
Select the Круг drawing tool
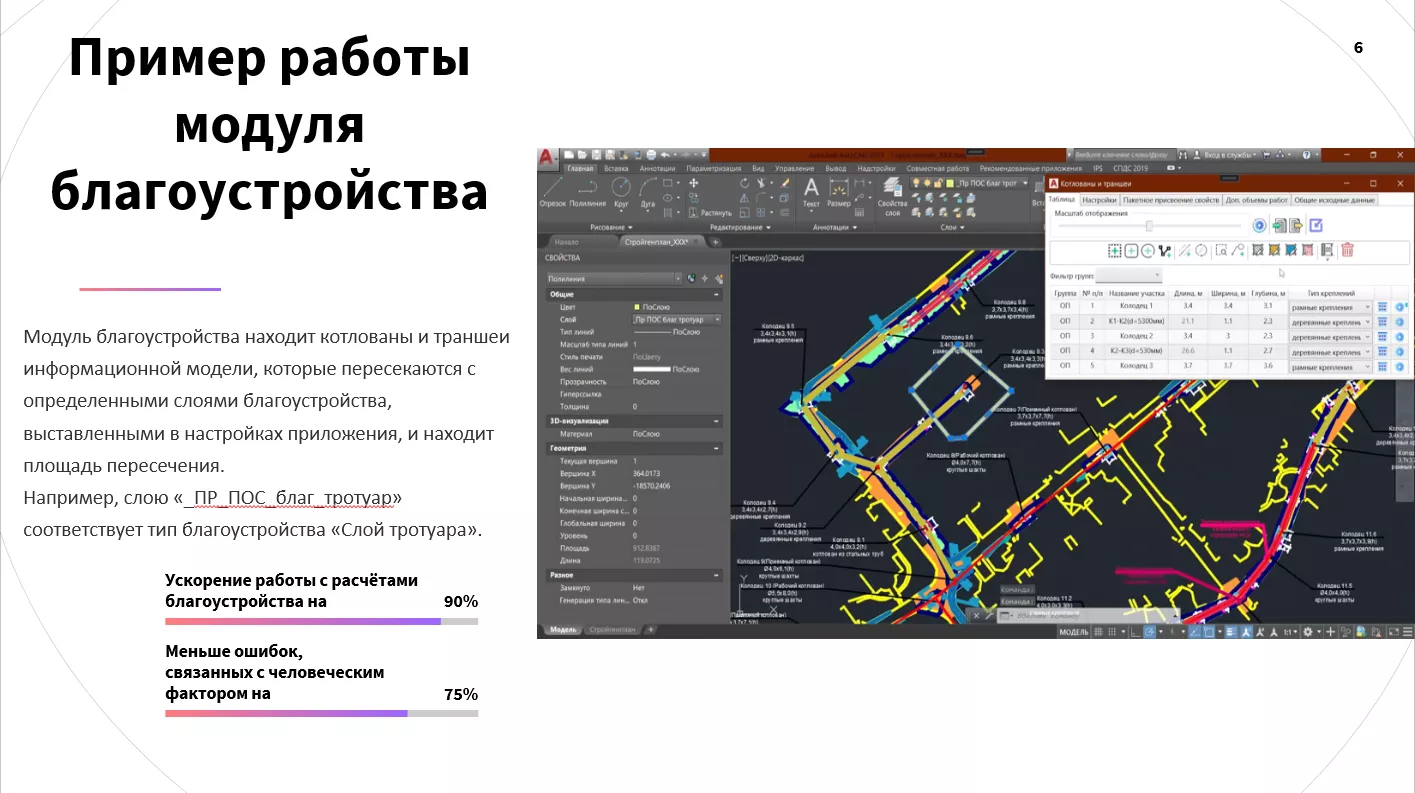coord(621,188)
